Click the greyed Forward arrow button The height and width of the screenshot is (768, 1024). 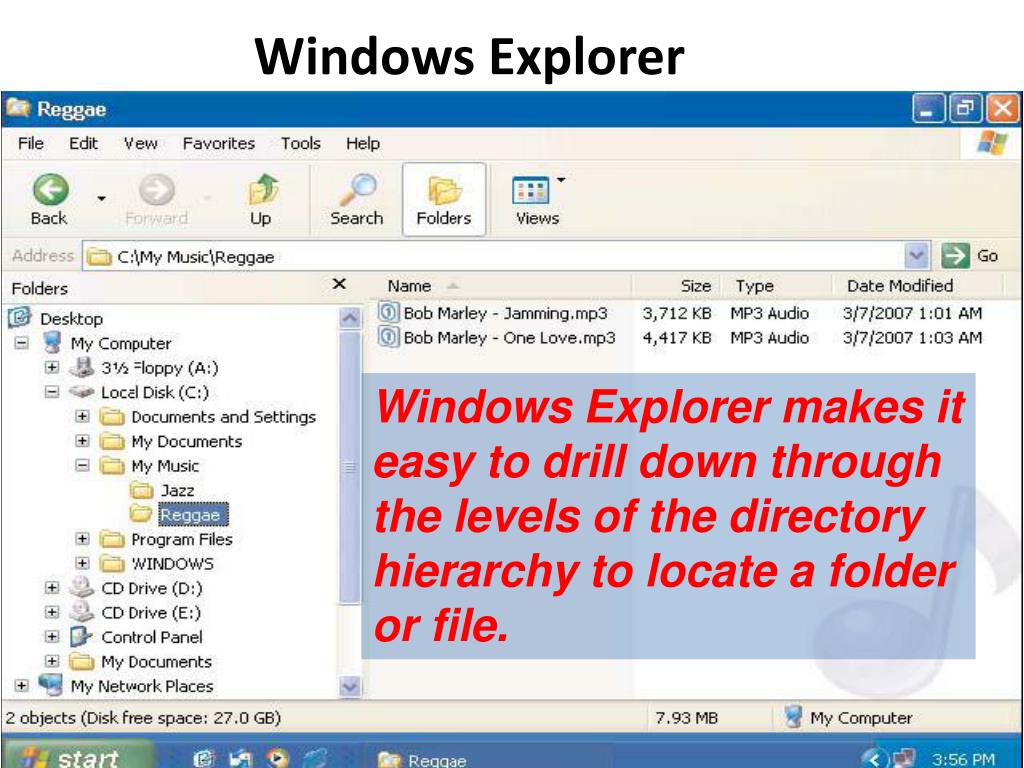(157, 190)
